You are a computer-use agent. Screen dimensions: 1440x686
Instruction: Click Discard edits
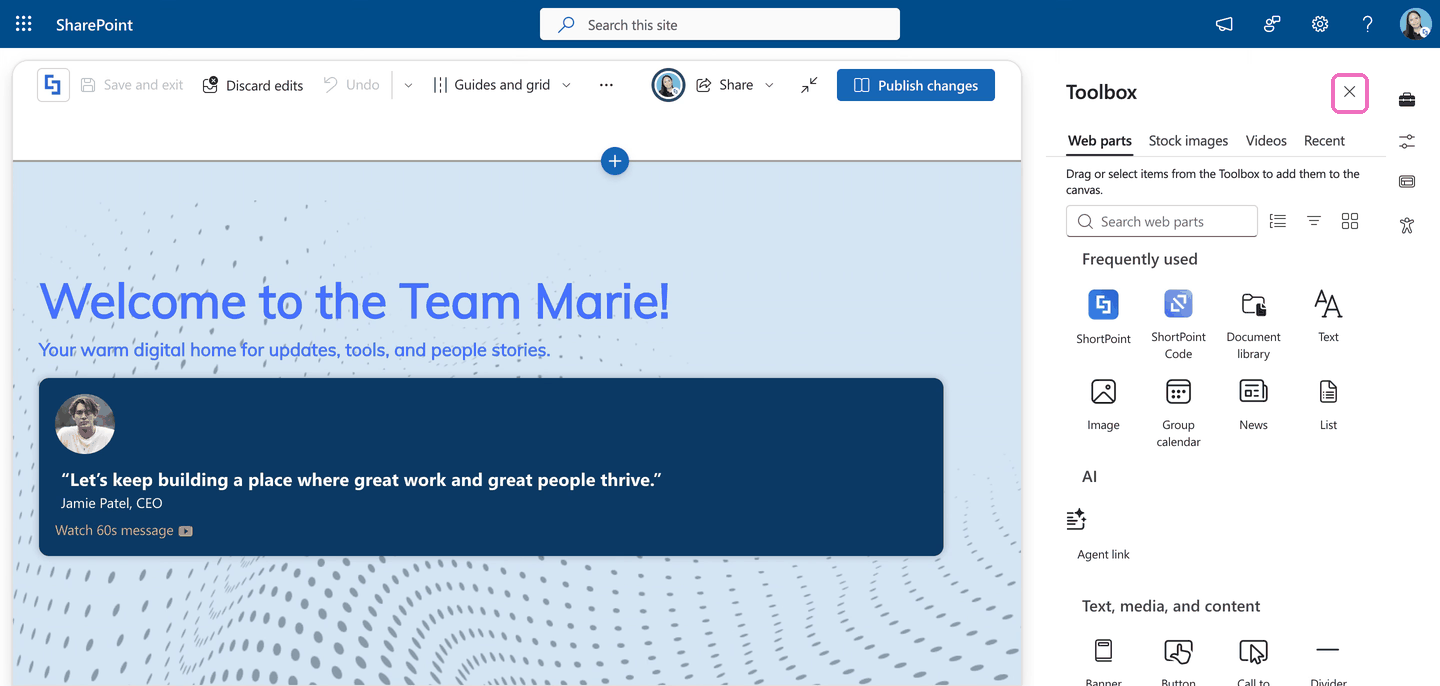(x=253, y=85)
